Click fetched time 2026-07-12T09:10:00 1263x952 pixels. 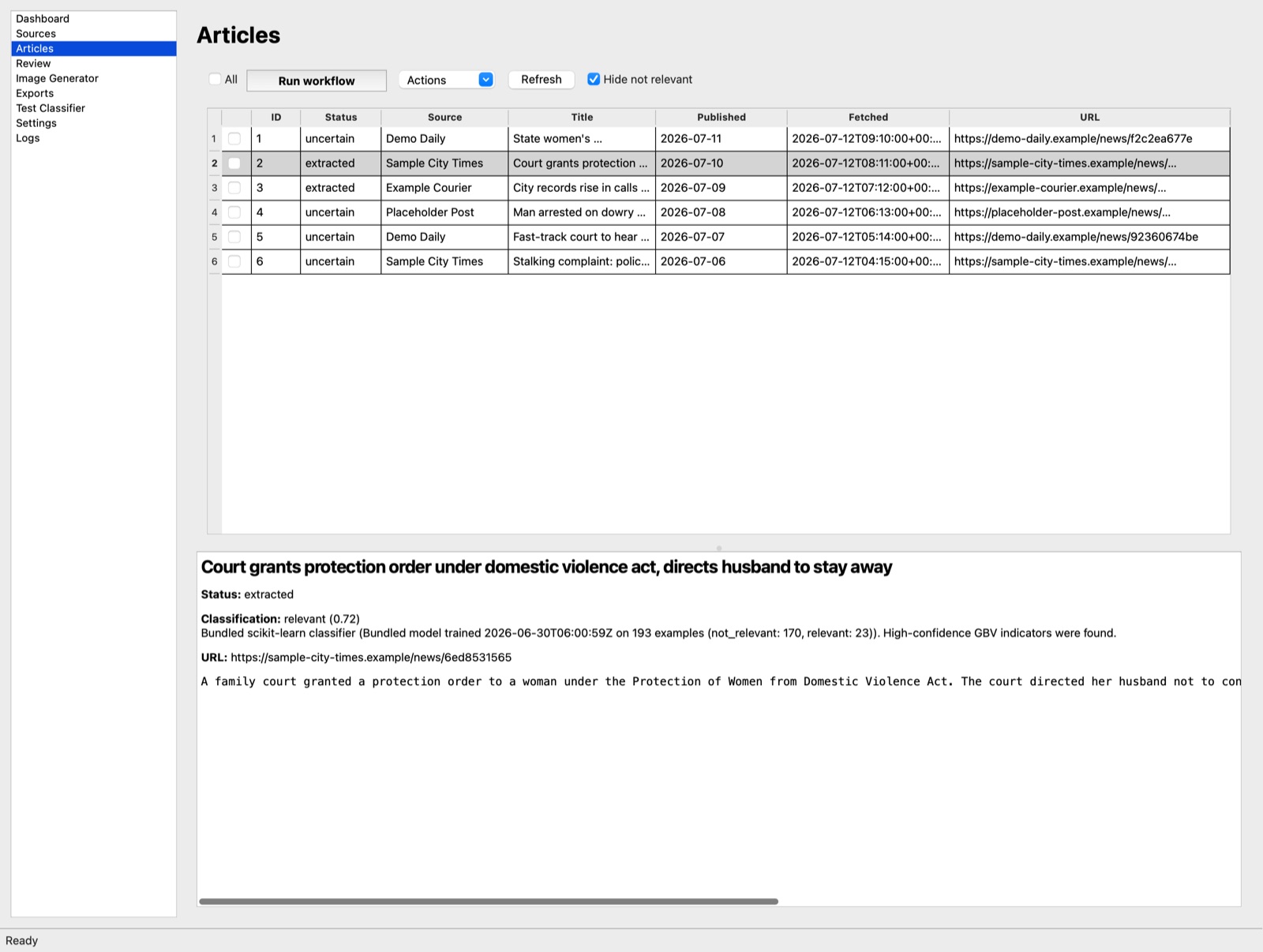868,139
